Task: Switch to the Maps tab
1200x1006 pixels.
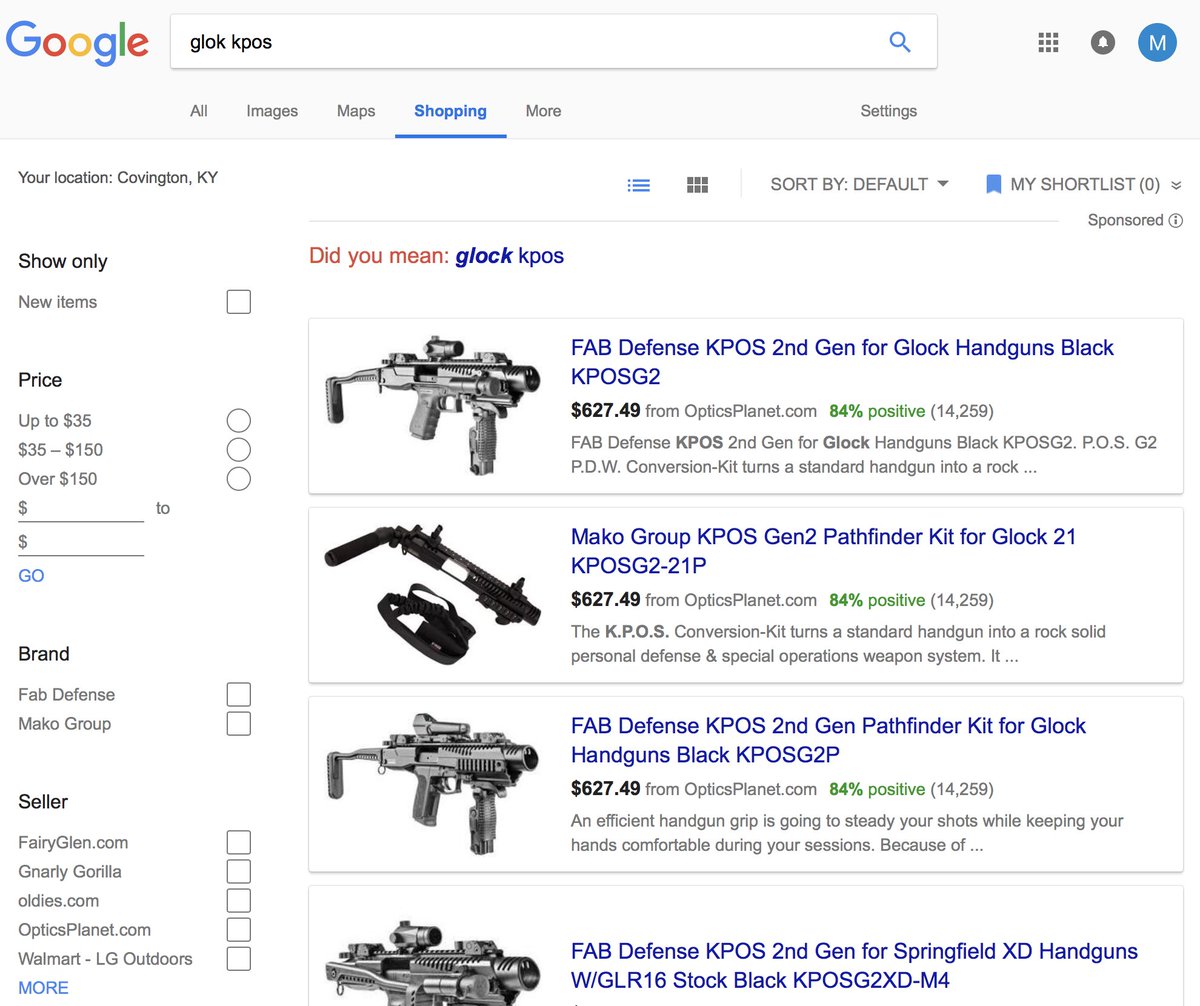Action: [356, 111]
